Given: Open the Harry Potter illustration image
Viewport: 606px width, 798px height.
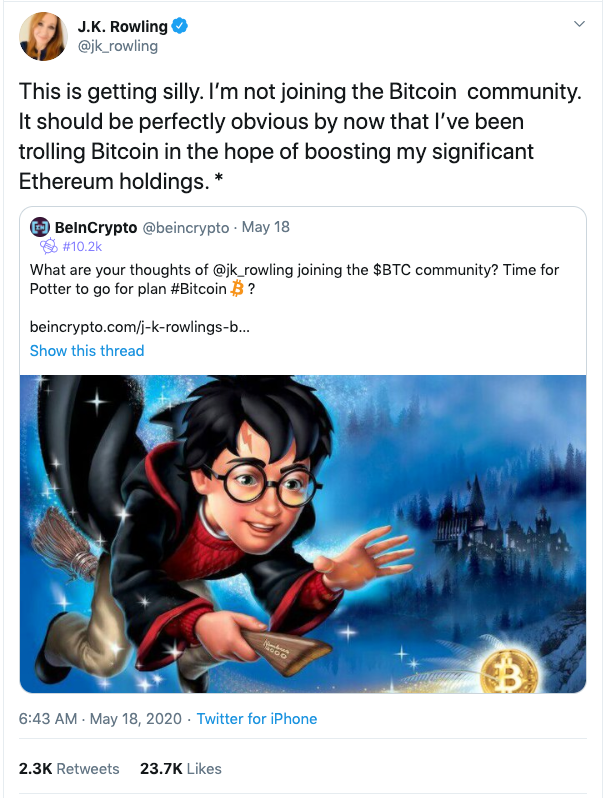Looking at the screenshot, I should point(303,534).
